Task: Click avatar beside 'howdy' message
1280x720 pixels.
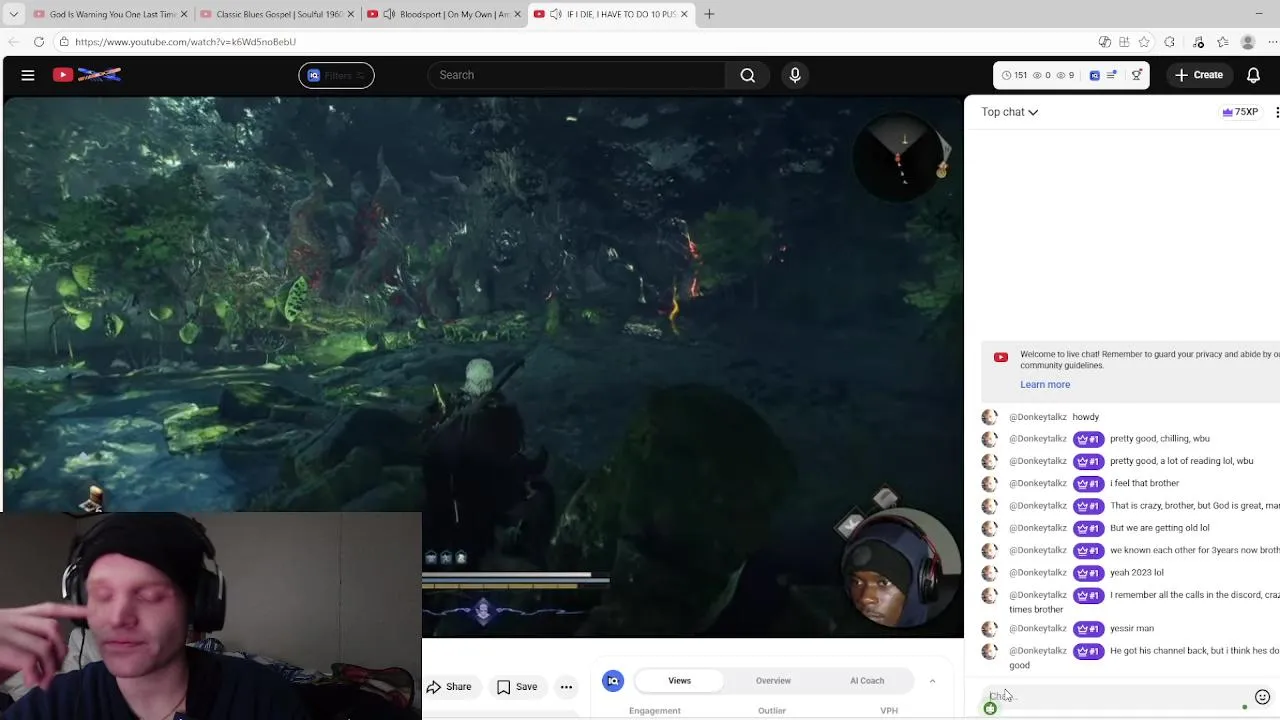Action: [990, 417]
